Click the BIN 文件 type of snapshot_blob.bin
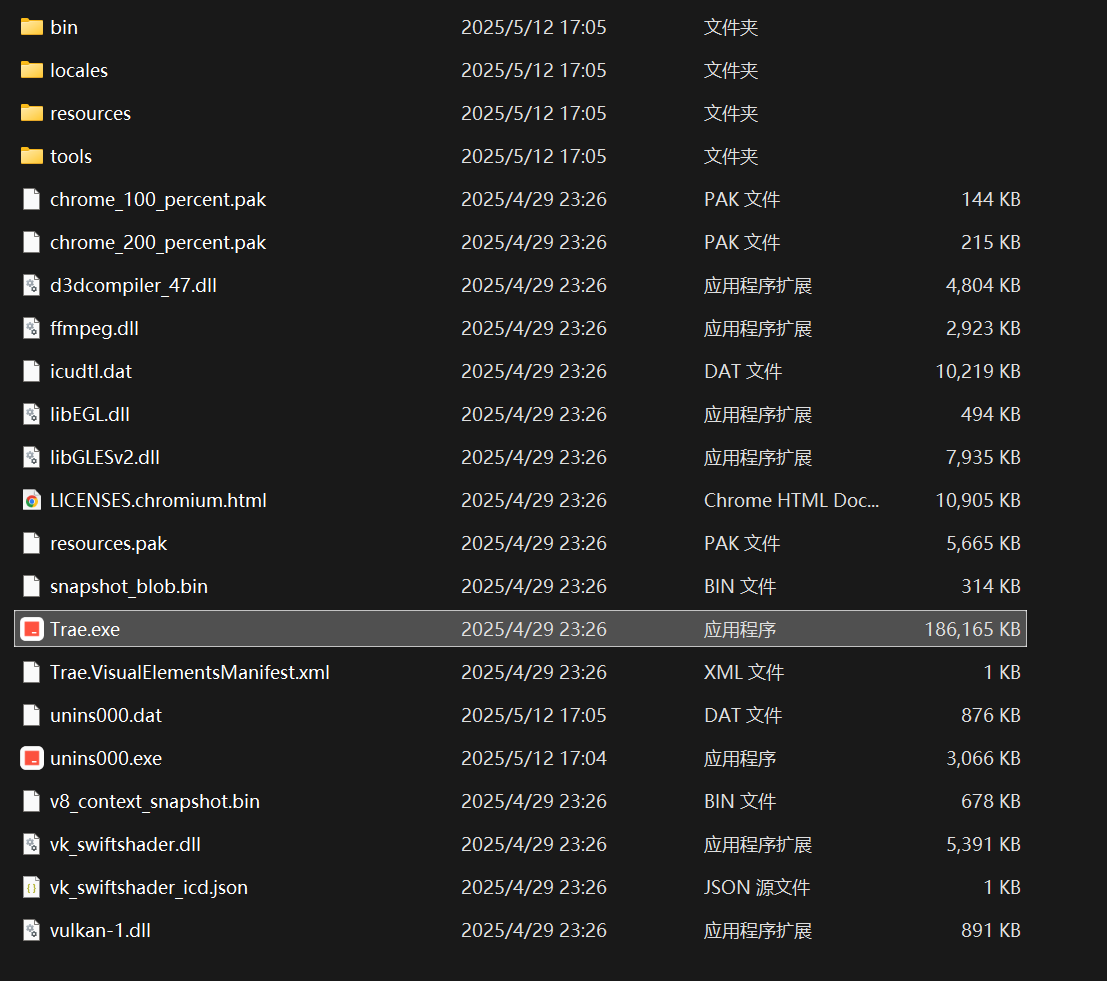The height and width of the screenshot is (981, 1107). 740,586
